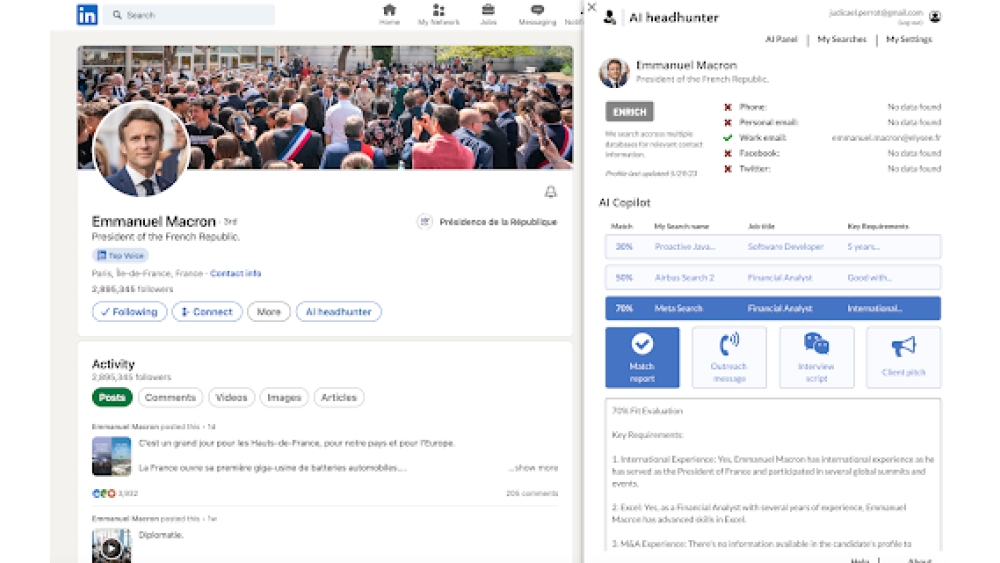1000x563 pixels.
Task: Click the Top Voice badge
Action: [x=121, y=256]
